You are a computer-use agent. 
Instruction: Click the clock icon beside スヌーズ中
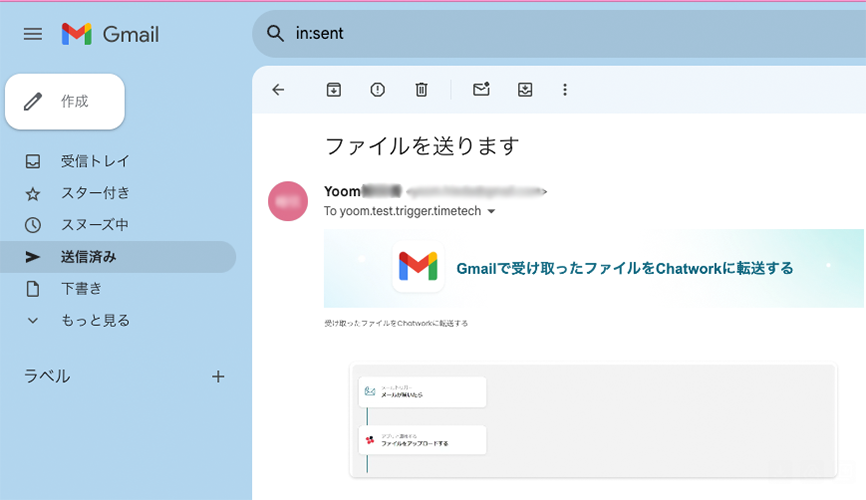(x=33, y=225)
